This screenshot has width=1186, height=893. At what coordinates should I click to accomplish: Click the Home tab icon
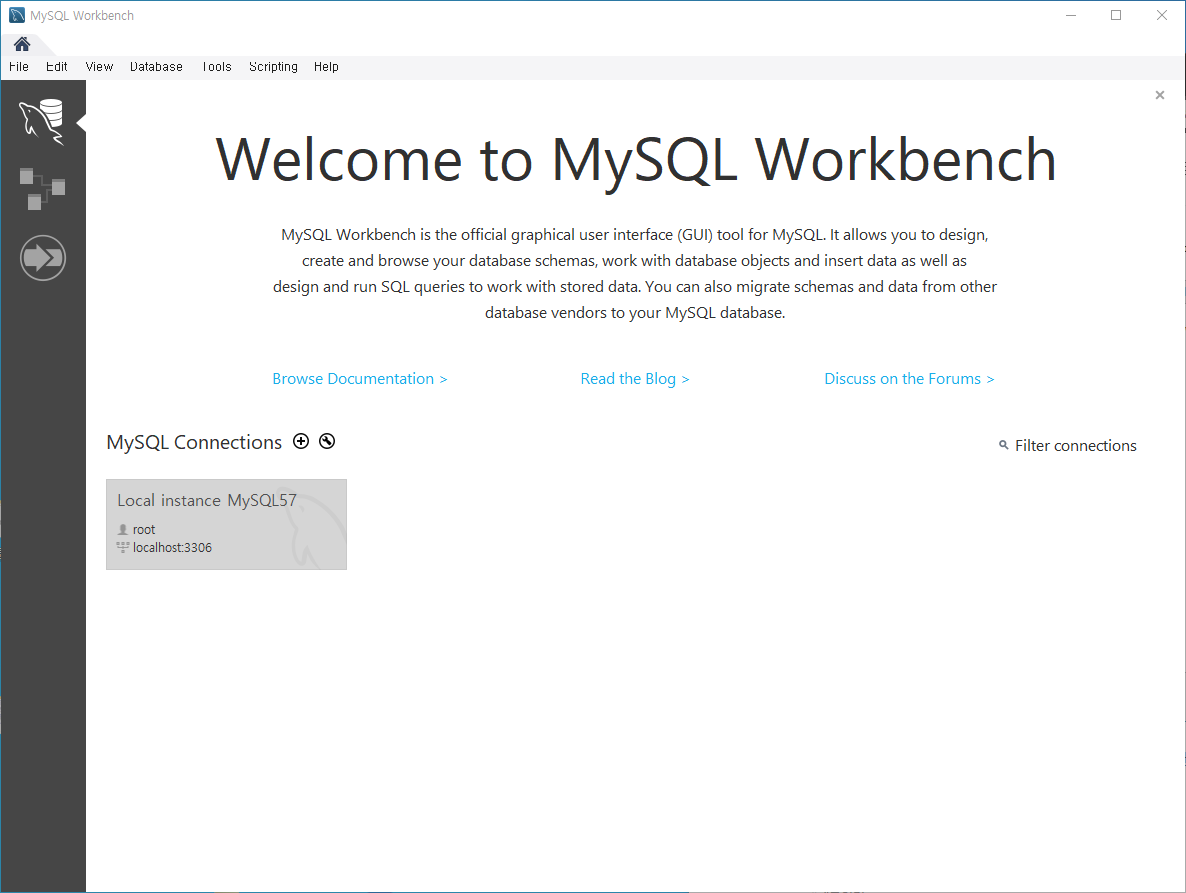22,44
